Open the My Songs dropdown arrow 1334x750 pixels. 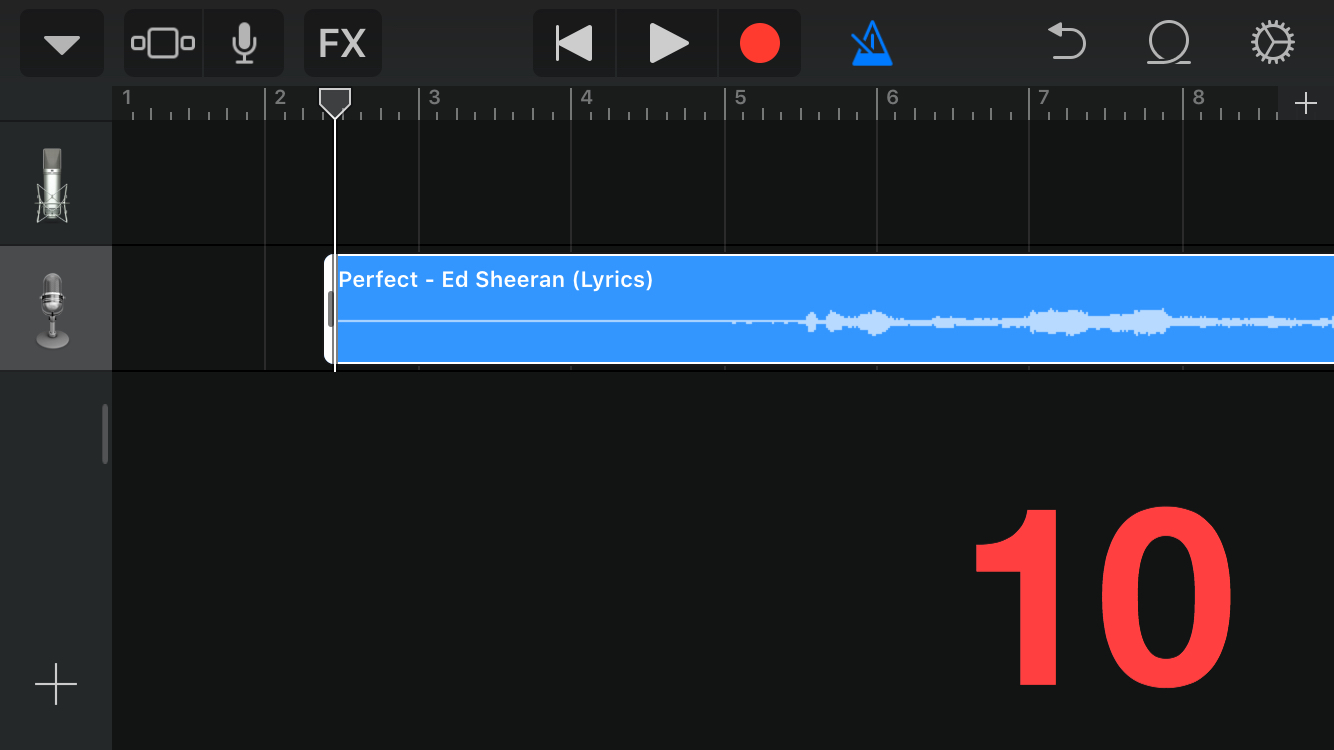pyautogui.click(x=62, y=44)
